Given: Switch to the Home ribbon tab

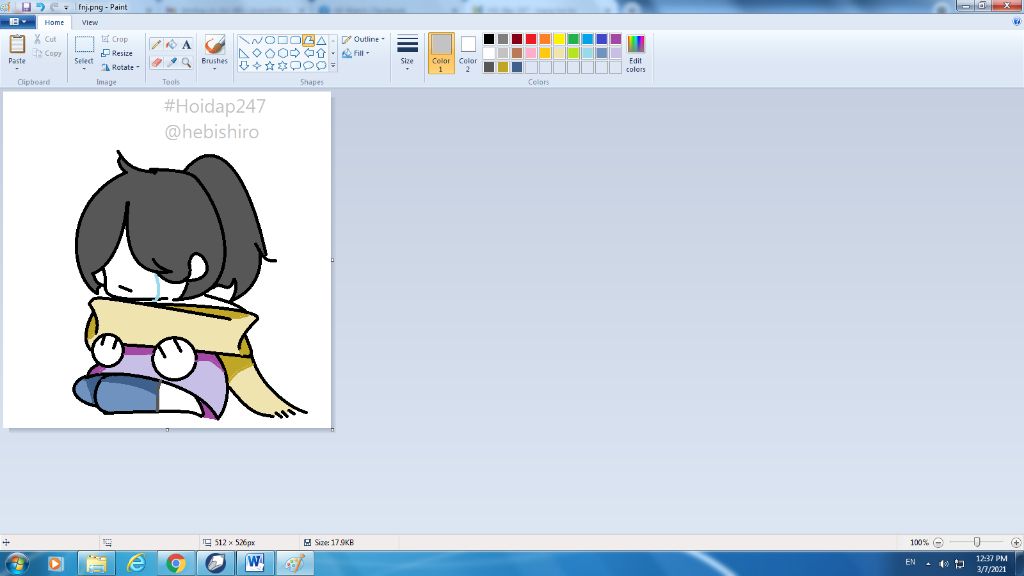Looking at the screenshot, I should 54,22.
